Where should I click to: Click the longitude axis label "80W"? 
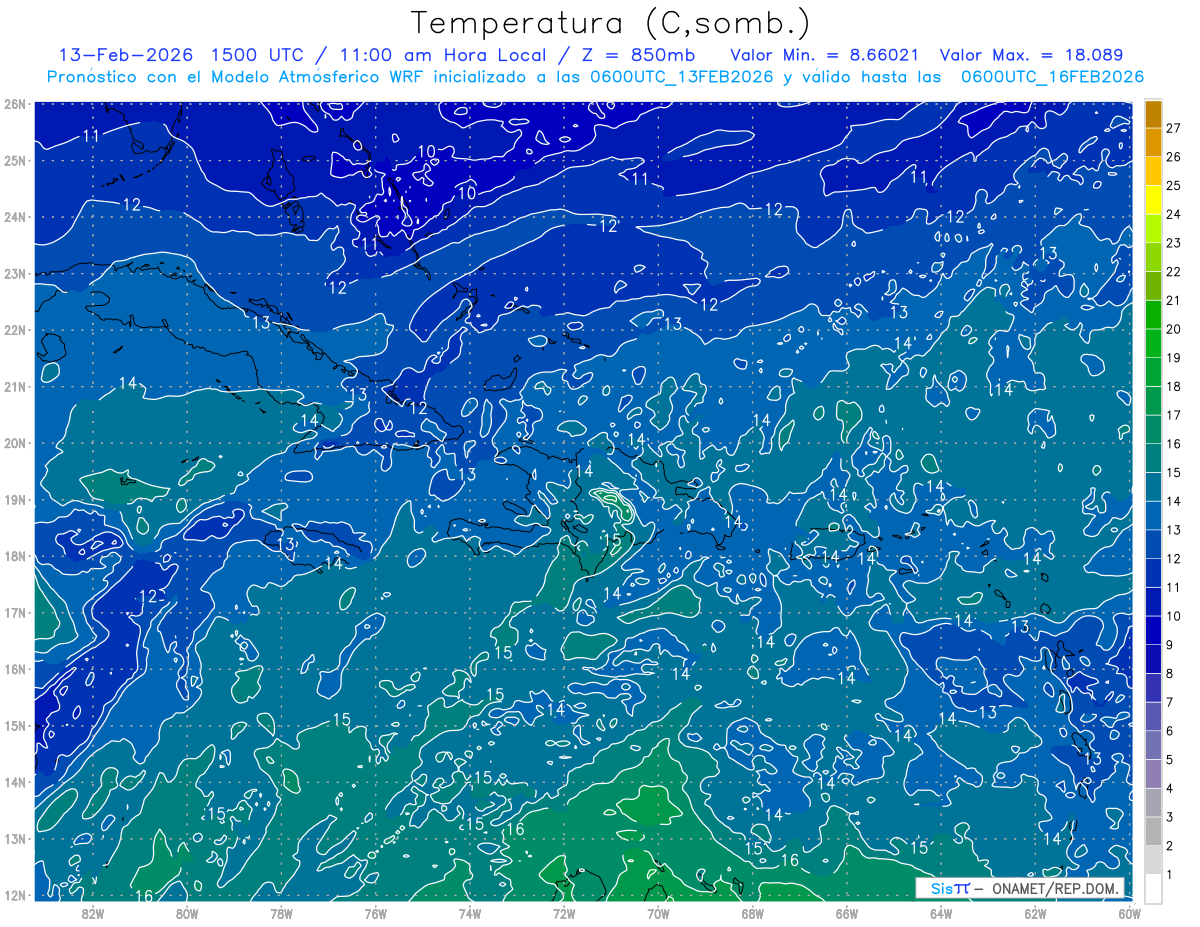coord(187,913)
